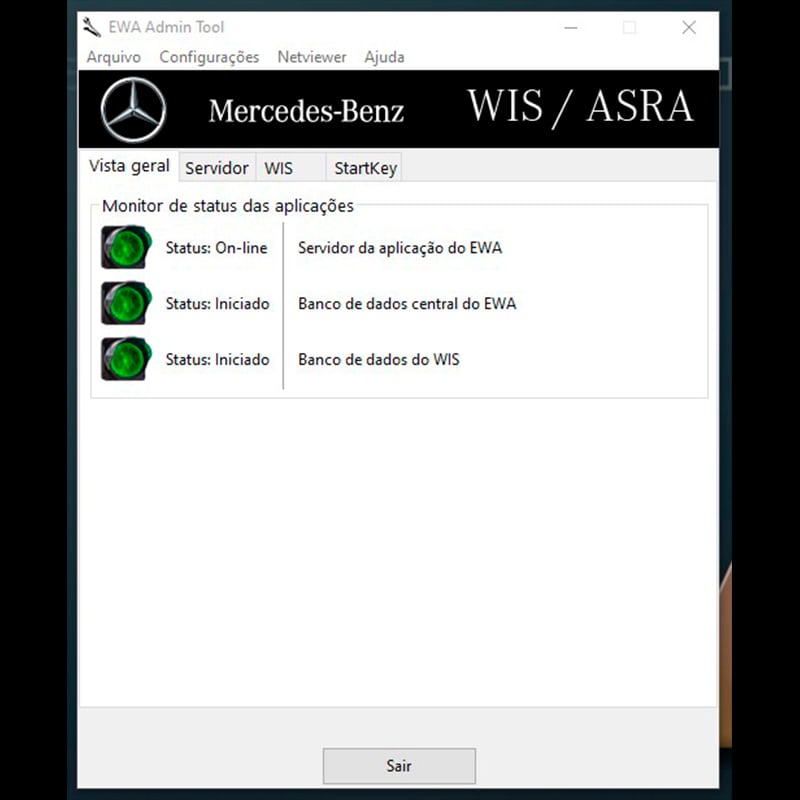800x800 pixels.
Task: Click 'Monitor de status das aplicações' heading
Action: pyautogui.click(x=228, y=206)
